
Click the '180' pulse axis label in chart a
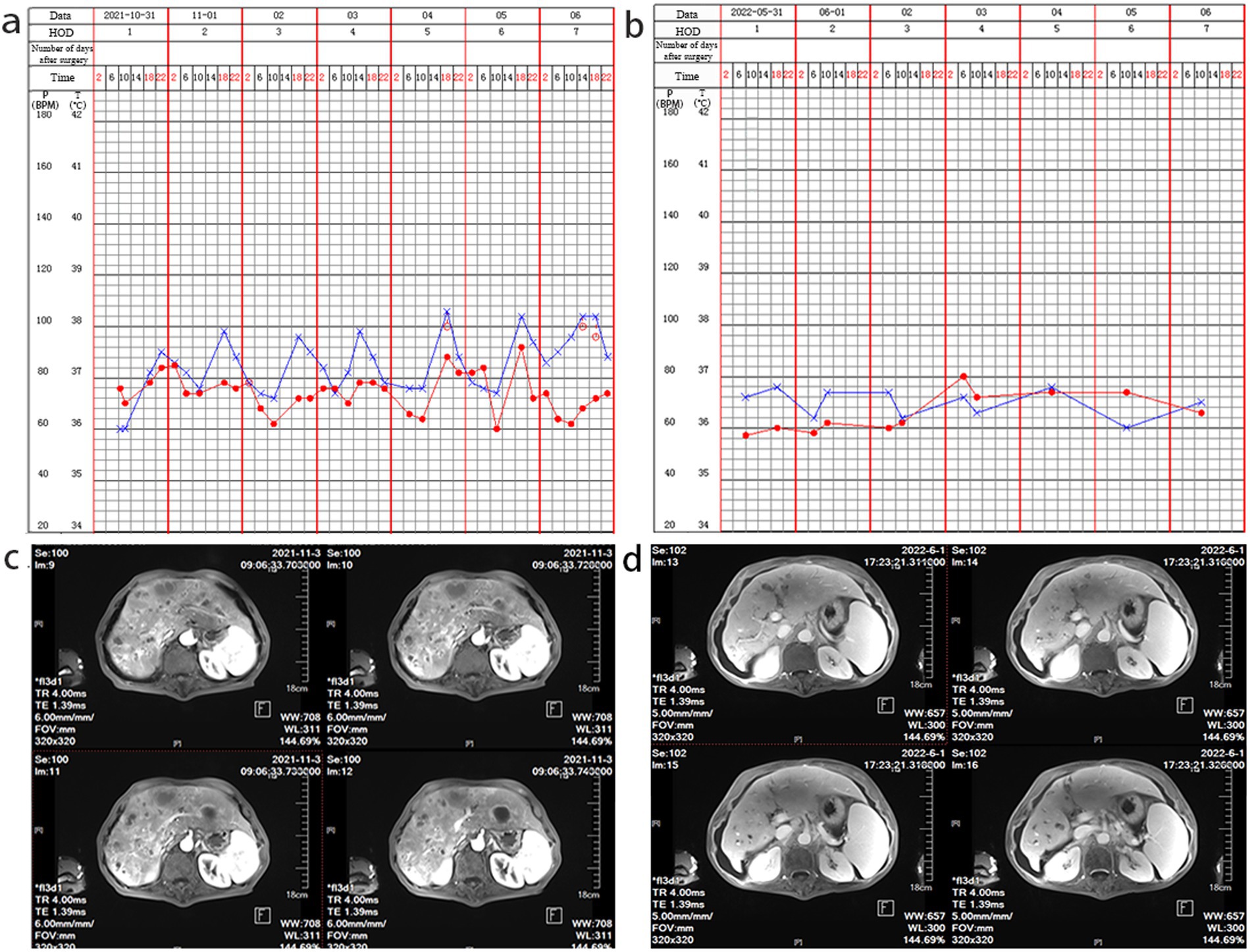(43, 115)
